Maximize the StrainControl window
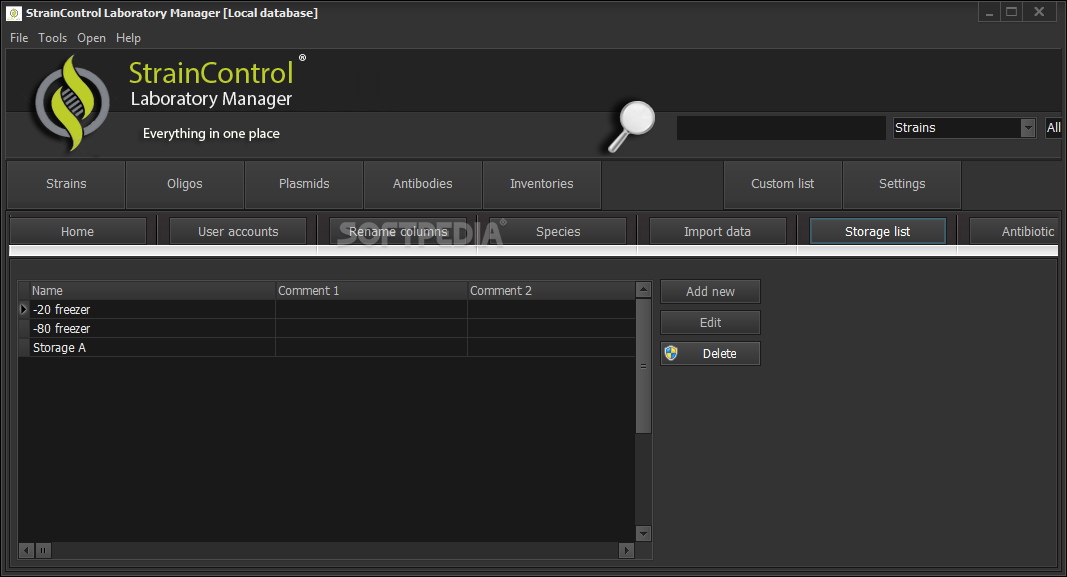1067x577 pixels. 1012,12
